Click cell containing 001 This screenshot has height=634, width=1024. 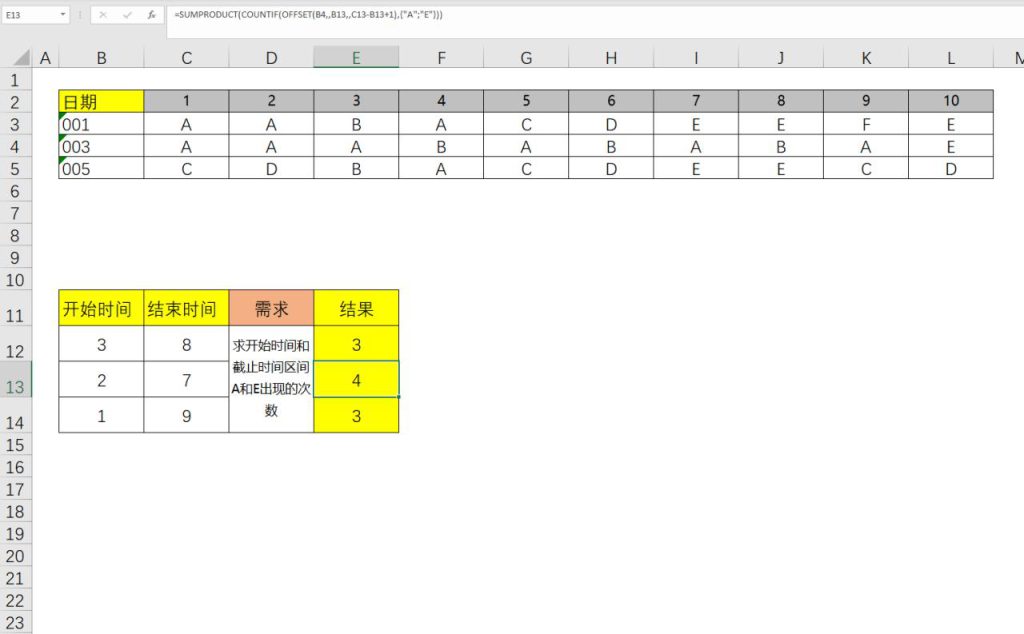coord(101,124)
